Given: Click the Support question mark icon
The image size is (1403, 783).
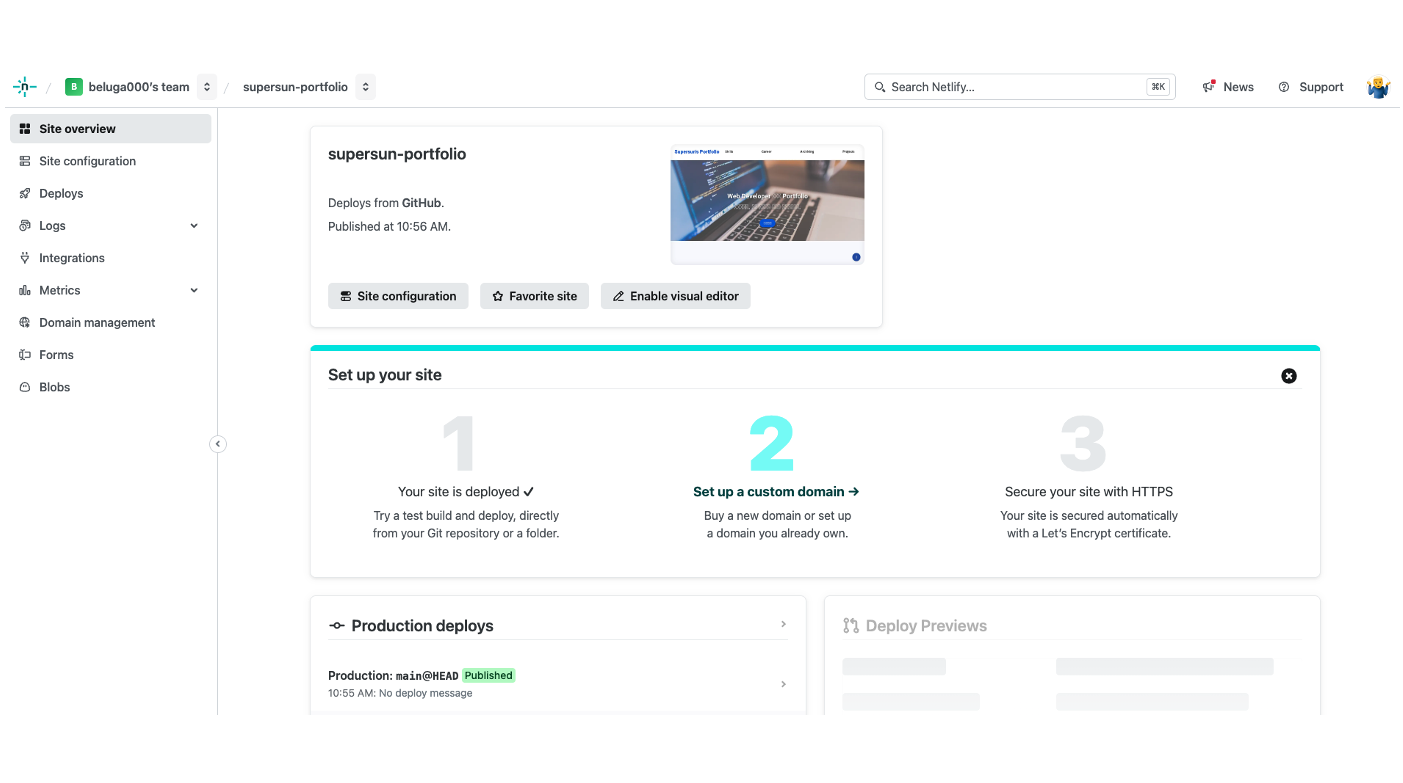Looking at the screenshot, I should (1284, 87).
